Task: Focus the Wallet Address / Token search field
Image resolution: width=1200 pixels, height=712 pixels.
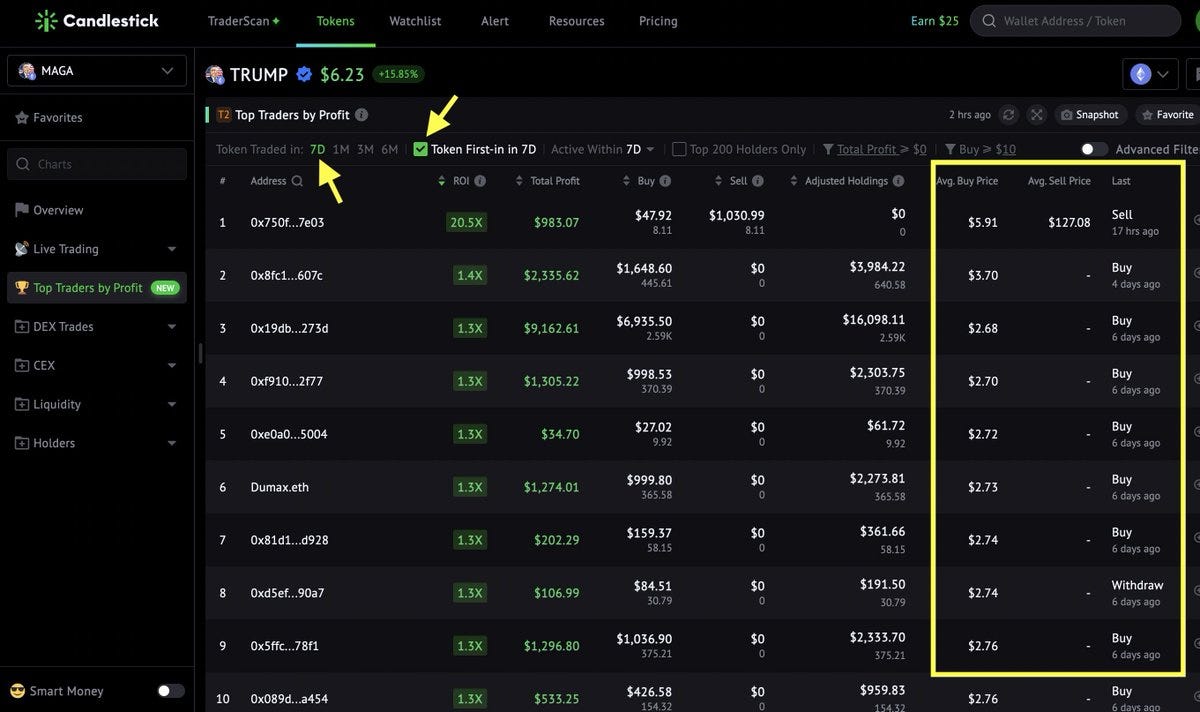Action: click(x=1076, y=21)
